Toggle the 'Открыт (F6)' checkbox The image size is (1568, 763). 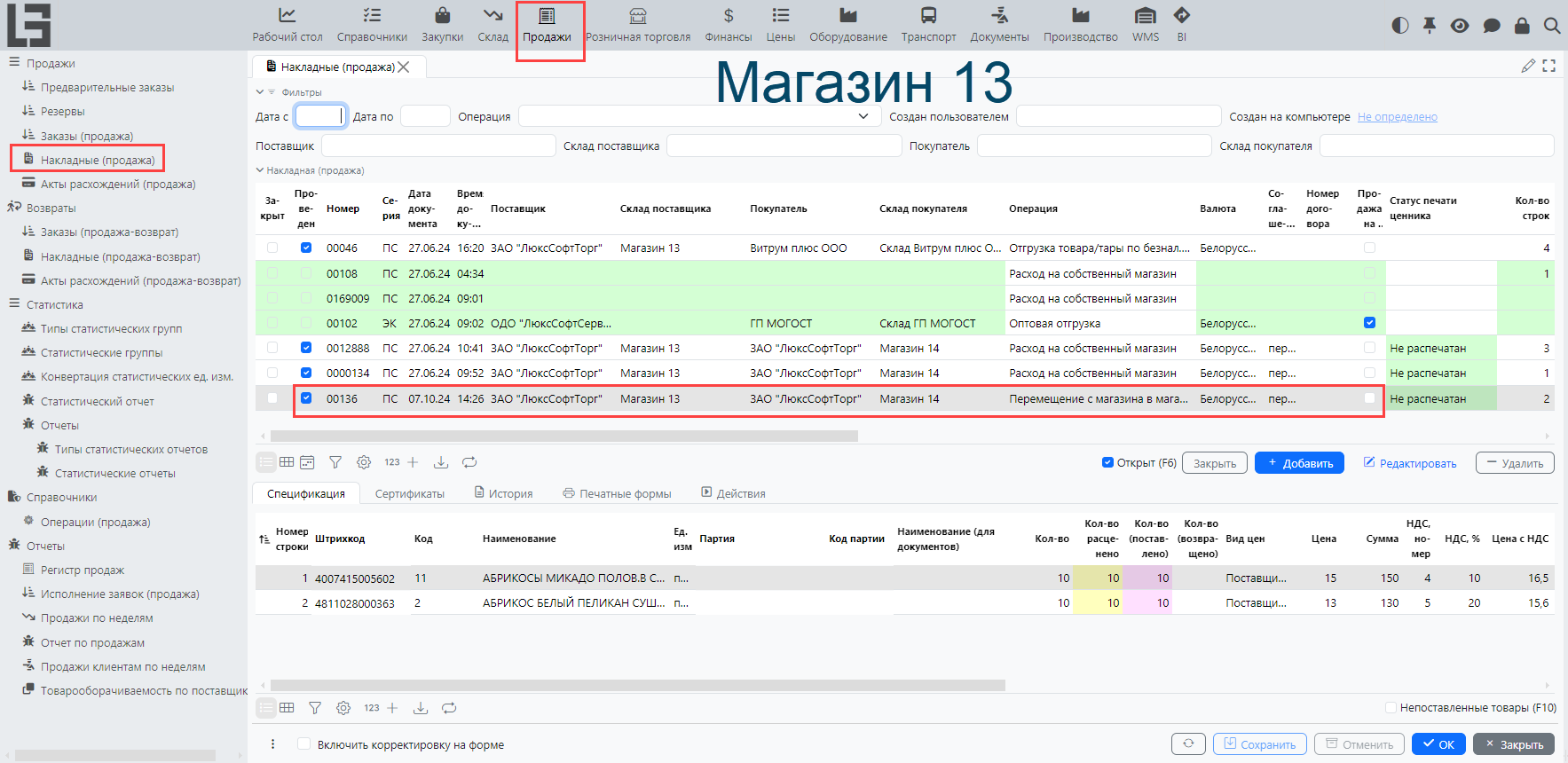[x=1107, y=462]
